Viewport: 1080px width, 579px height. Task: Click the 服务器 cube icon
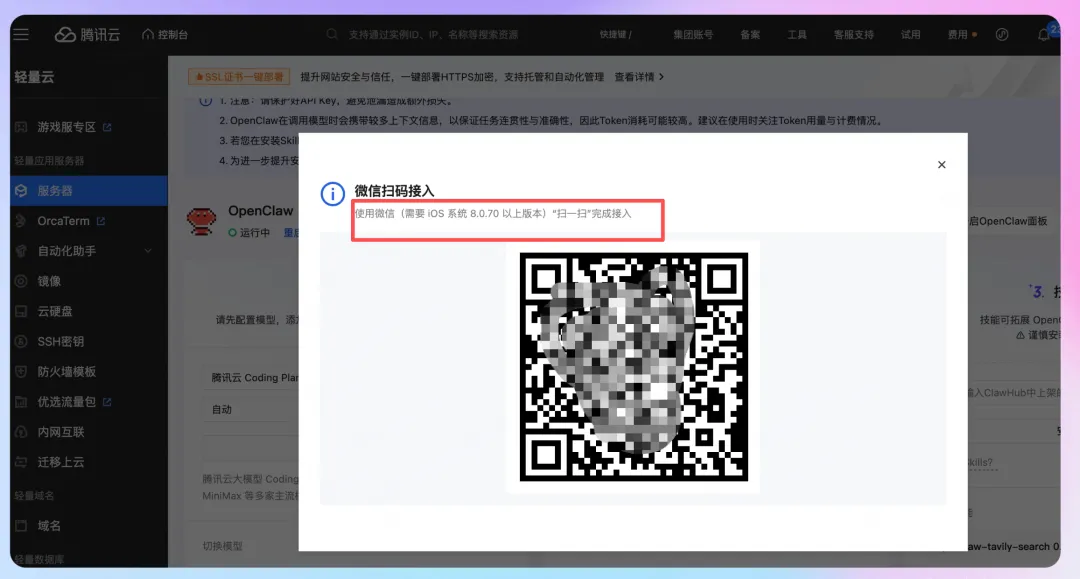(x=21, y=191)
